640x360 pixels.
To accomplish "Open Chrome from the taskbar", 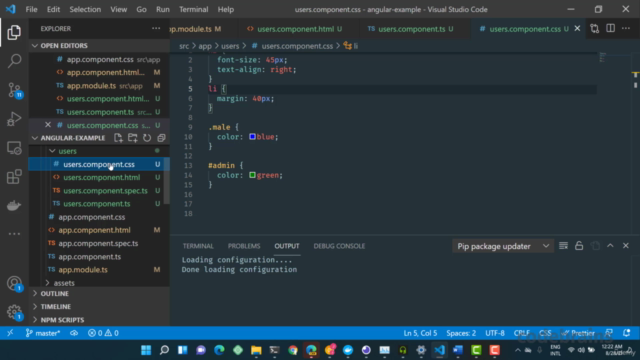I will 293,350.
